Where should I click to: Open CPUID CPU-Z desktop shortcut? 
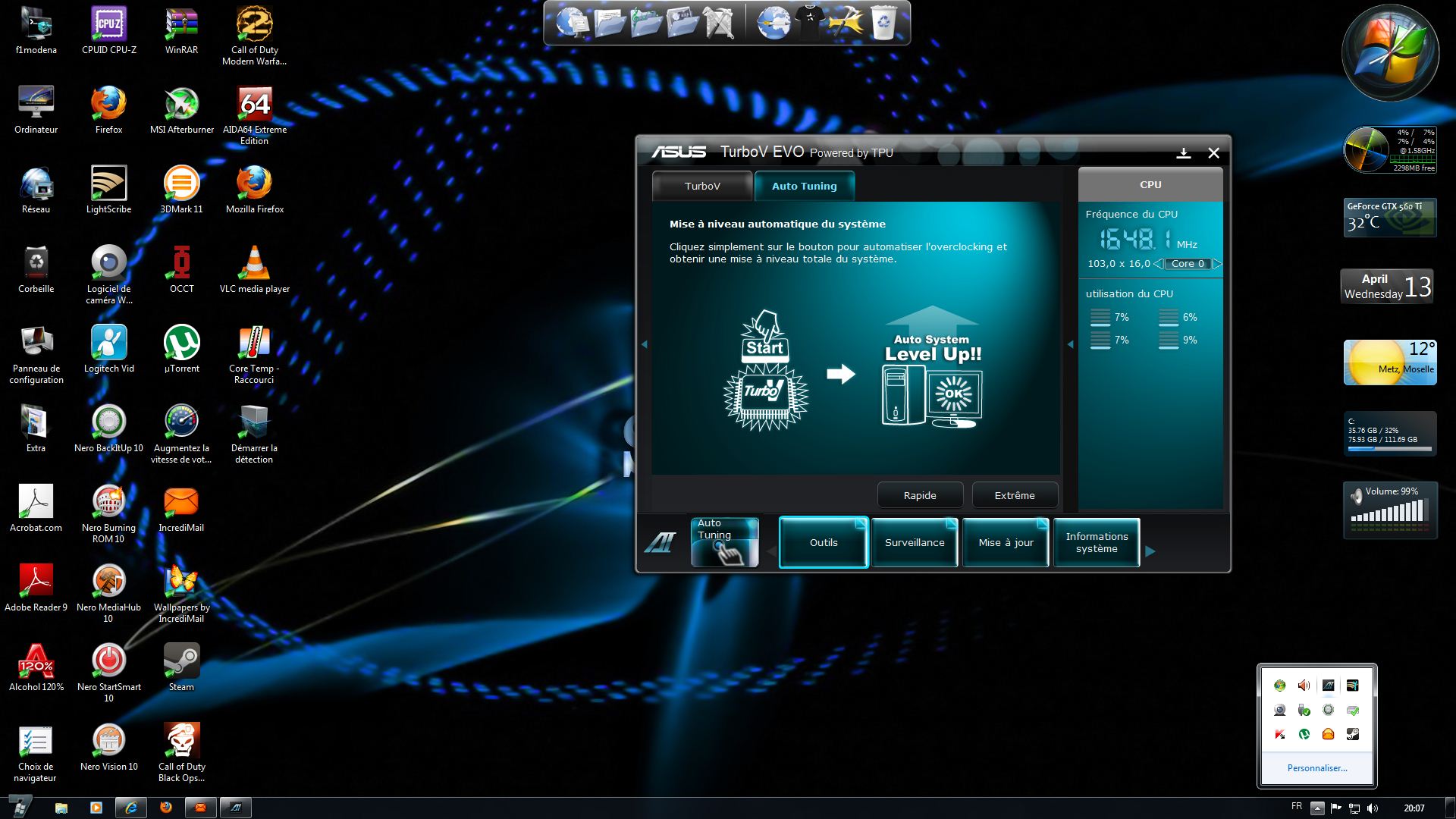pyautogui.click(x=109, y=25)
